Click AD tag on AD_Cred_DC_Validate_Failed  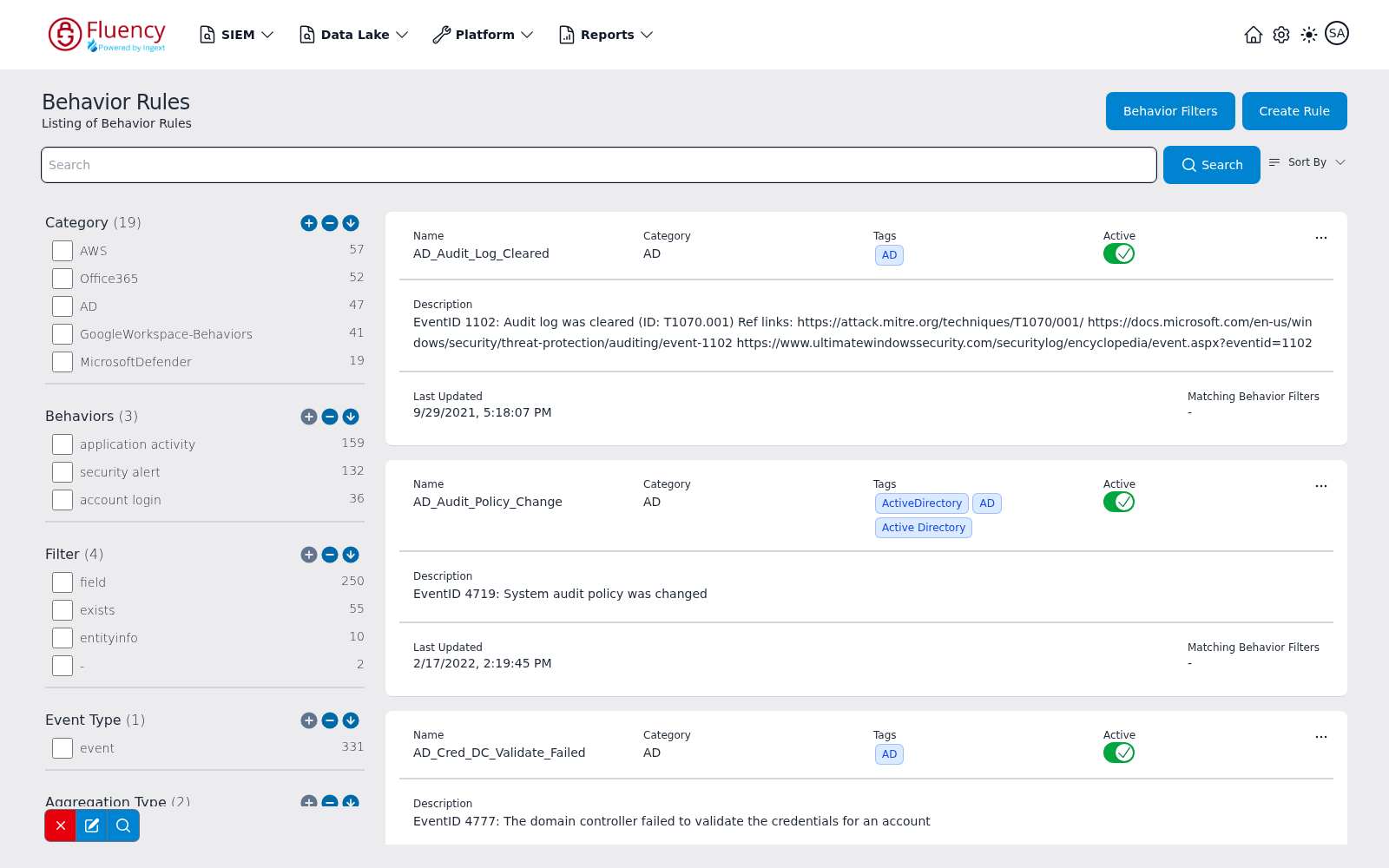click(x=889, y=754)
